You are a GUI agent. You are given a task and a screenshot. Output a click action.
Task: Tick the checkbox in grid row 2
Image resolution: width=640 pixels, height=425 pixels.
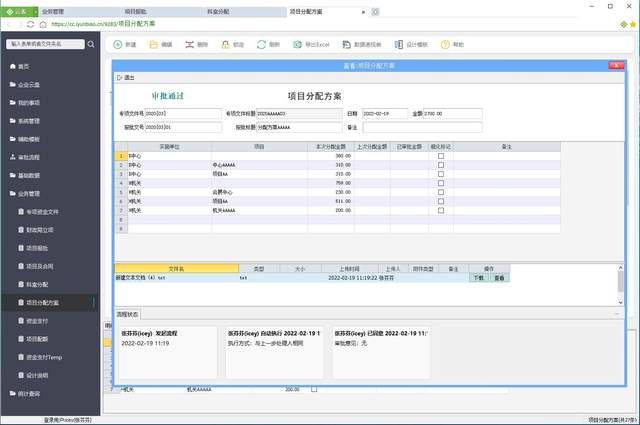pos(441,165)
